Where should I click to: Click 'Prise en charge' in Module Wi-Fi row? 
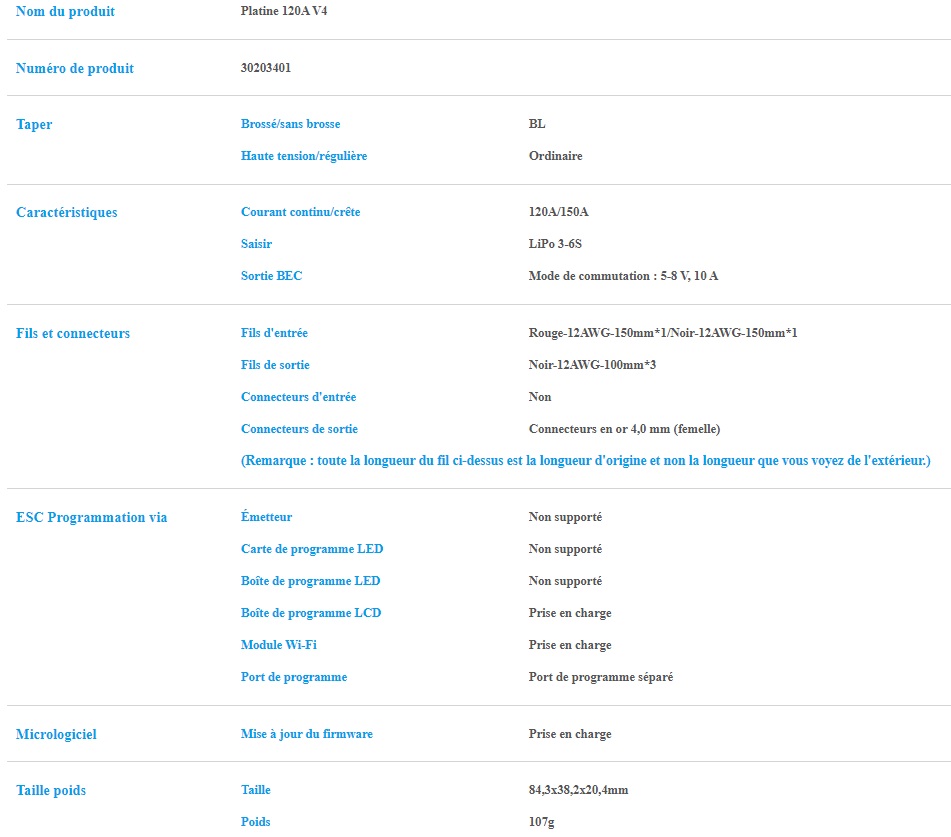click(570, 645)
